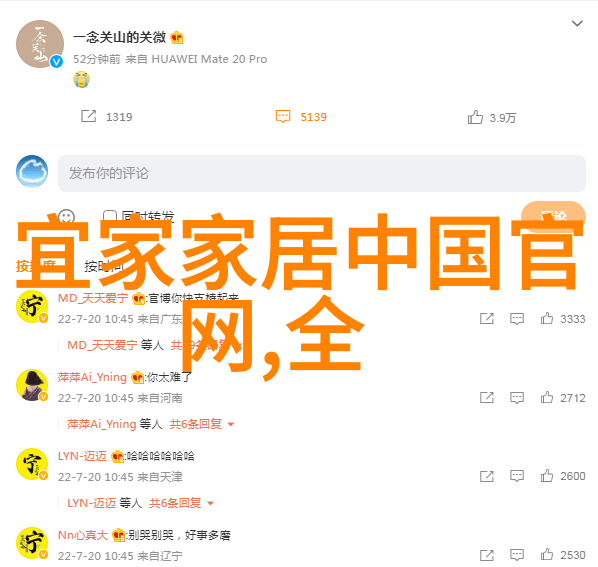Focus the 发布你的评论 input field
The image size is (598, 567).
[x=322, y=173]
